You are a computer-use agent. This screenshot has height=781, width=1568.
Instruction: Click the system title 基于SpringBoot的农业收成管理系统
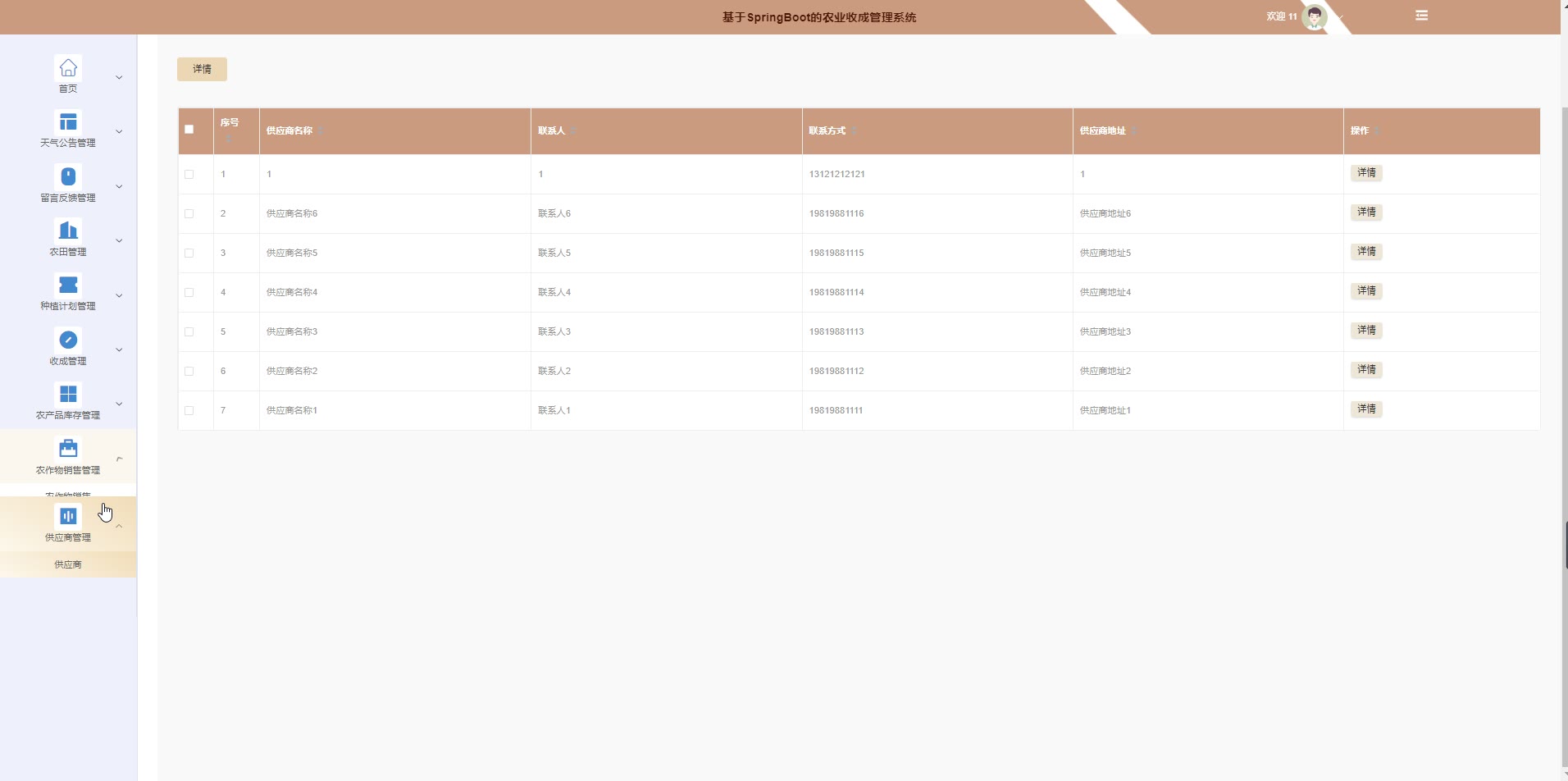(819, 17)
